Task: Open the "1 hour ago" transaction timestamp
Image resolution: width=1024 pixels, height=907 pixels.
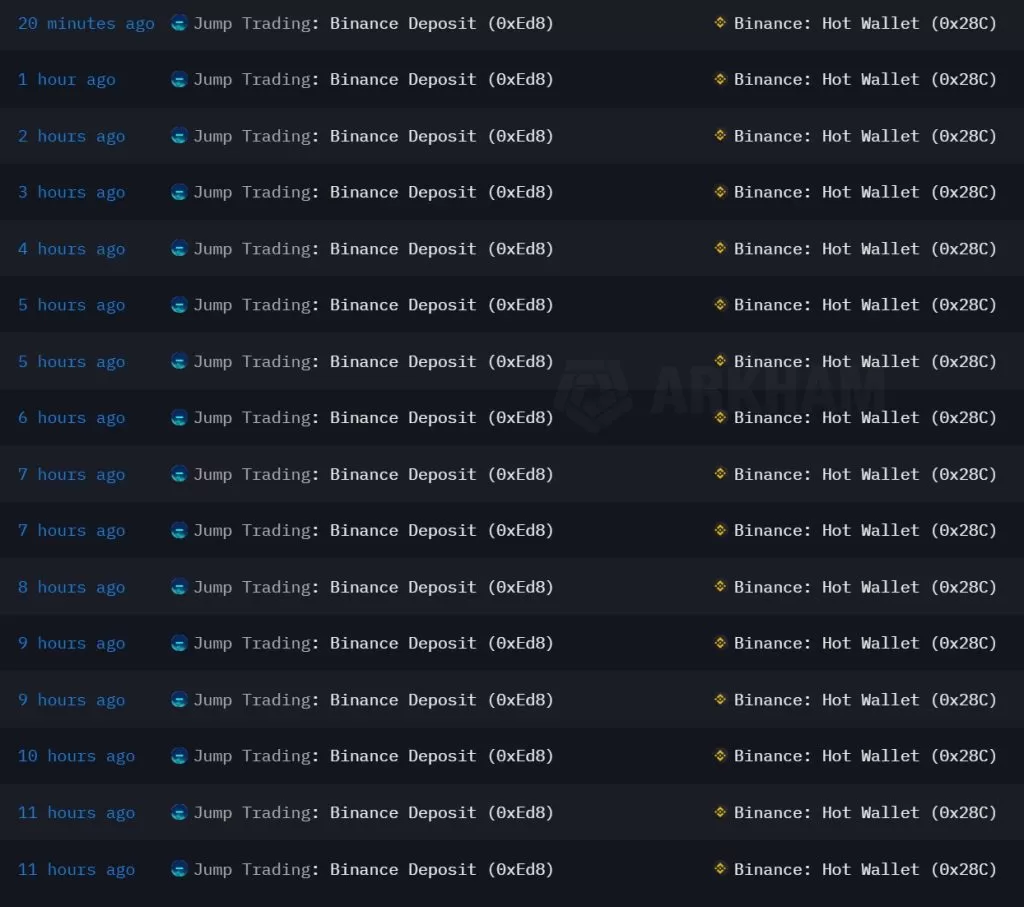Action: (x=66, y=79)
